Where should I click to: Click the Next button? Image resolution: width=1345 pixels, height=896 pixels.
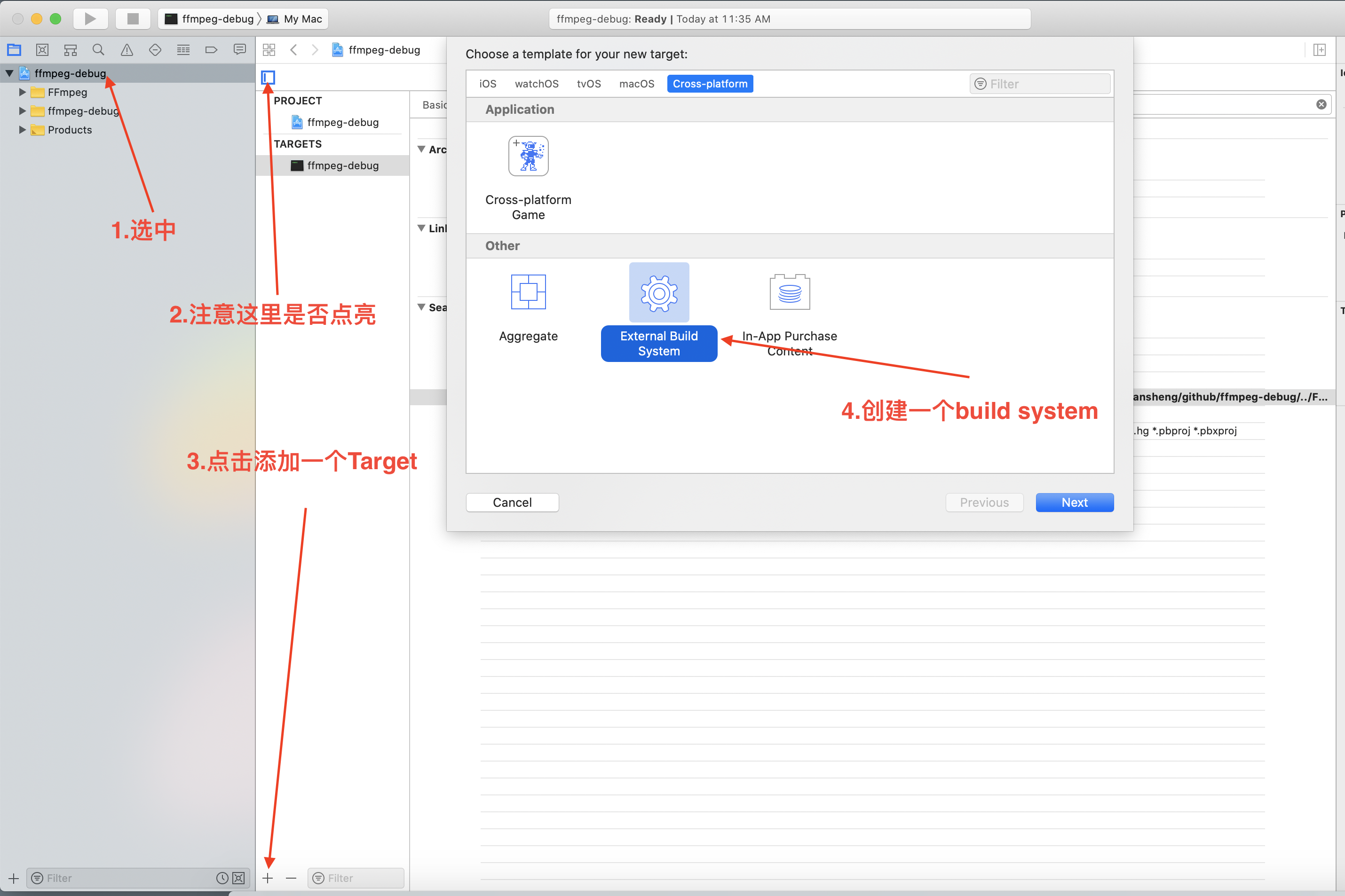pyautogui.click(x=1074, y=502)
